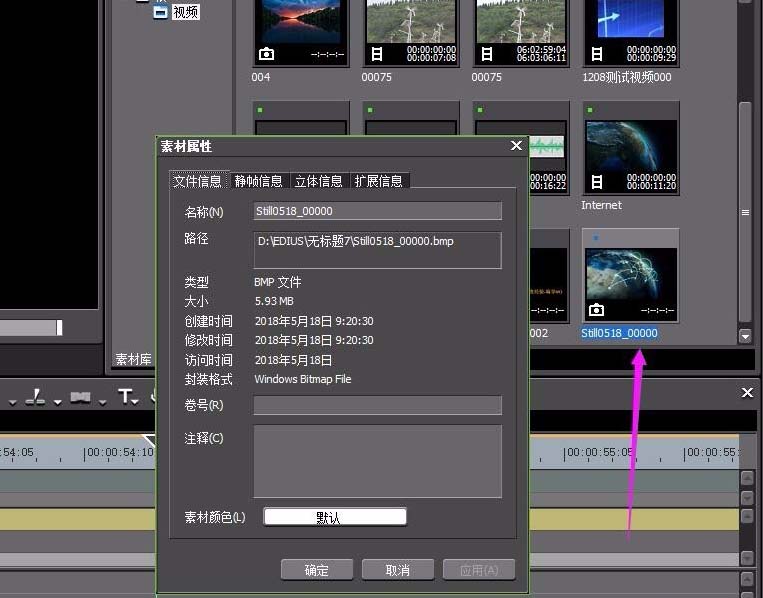Click the default transition tool icon
The image size is (763, 598).
pyautogui.click(x=80, y=398)
